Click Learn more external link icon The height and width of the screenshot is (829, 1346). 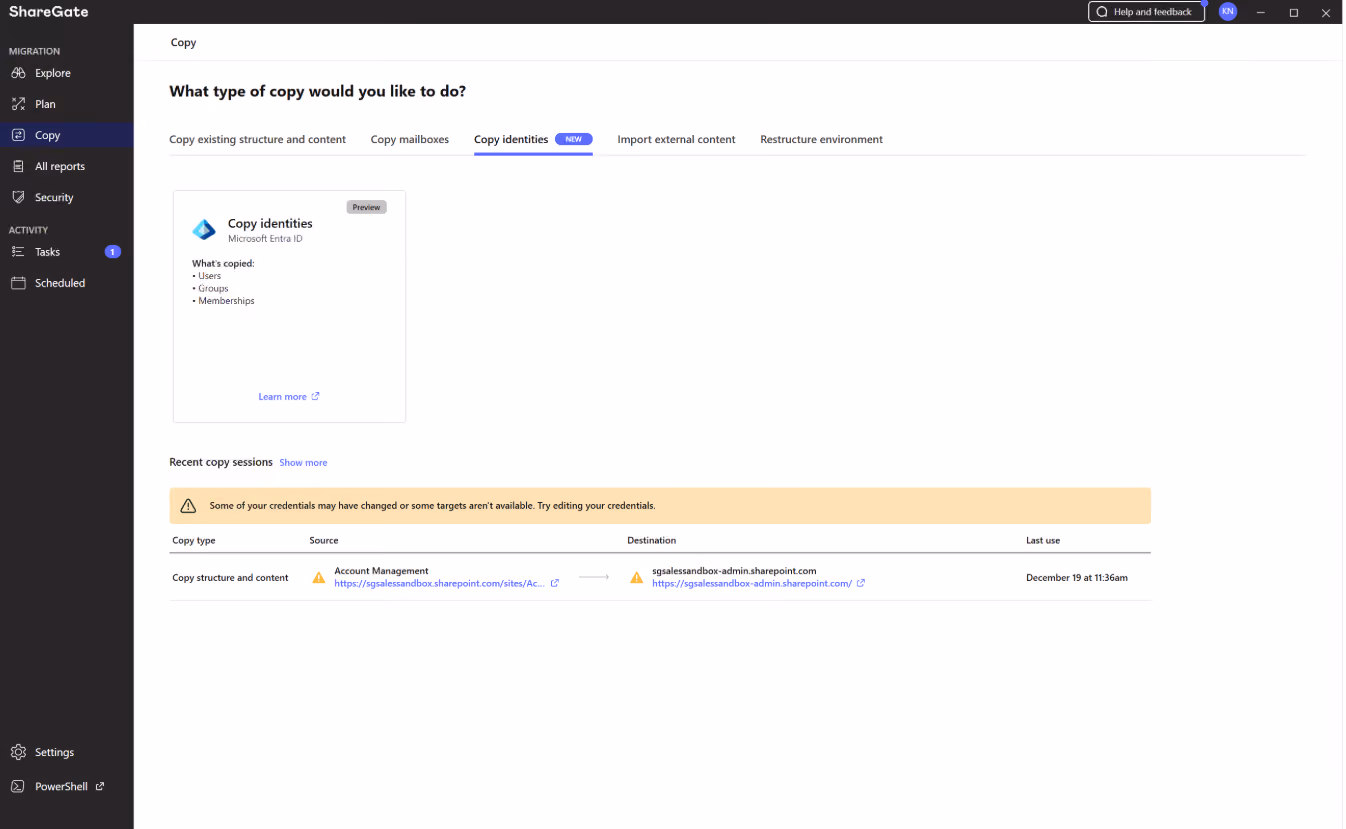[x=316, y=396]
